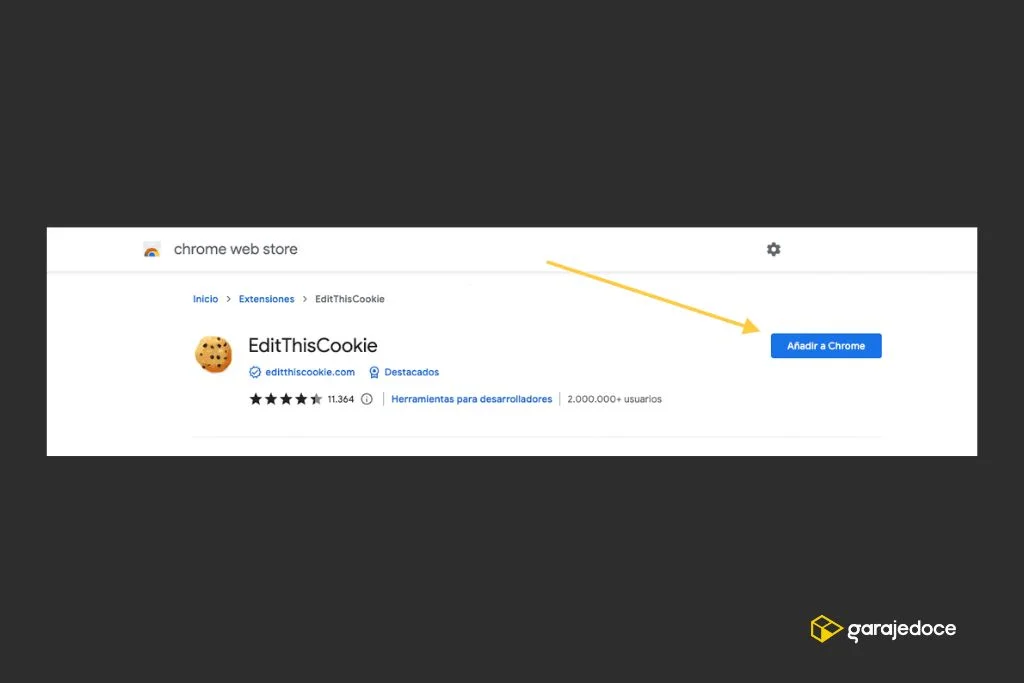Click the EditThisCookie cookie icon

[x=214, y=354]
